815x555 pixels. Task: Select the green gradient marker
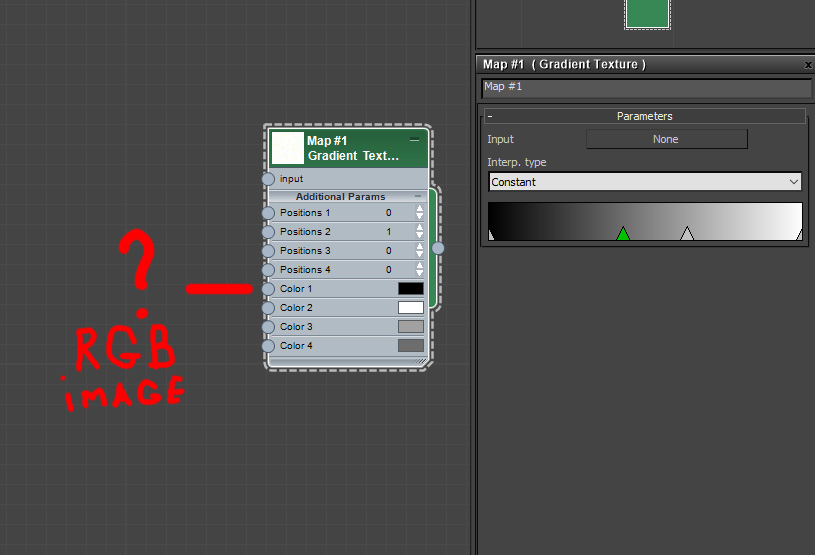623,234
